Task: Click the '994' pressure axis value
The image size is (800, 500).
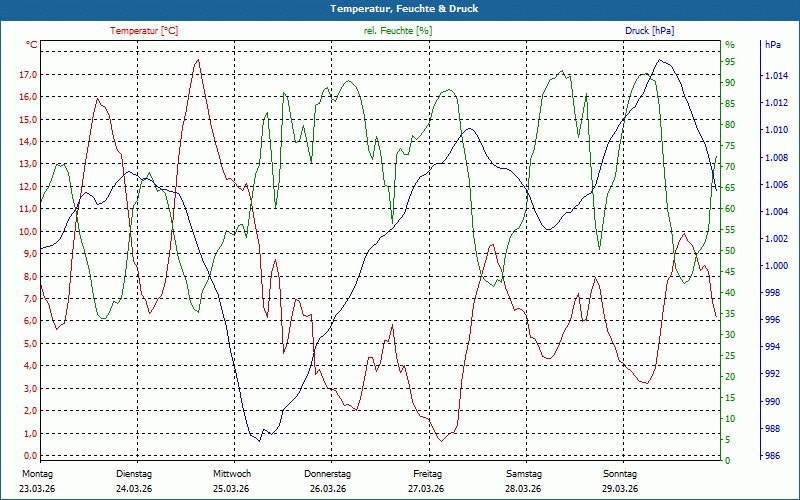Action: click(773, 347)
